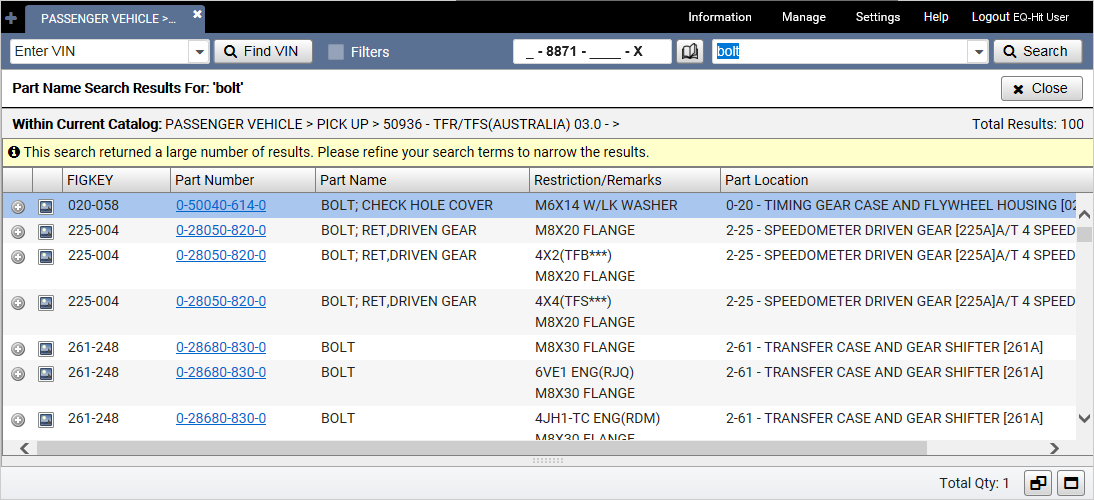Open the Information menu
This screenshot has height=500, width=1094.
719,17
